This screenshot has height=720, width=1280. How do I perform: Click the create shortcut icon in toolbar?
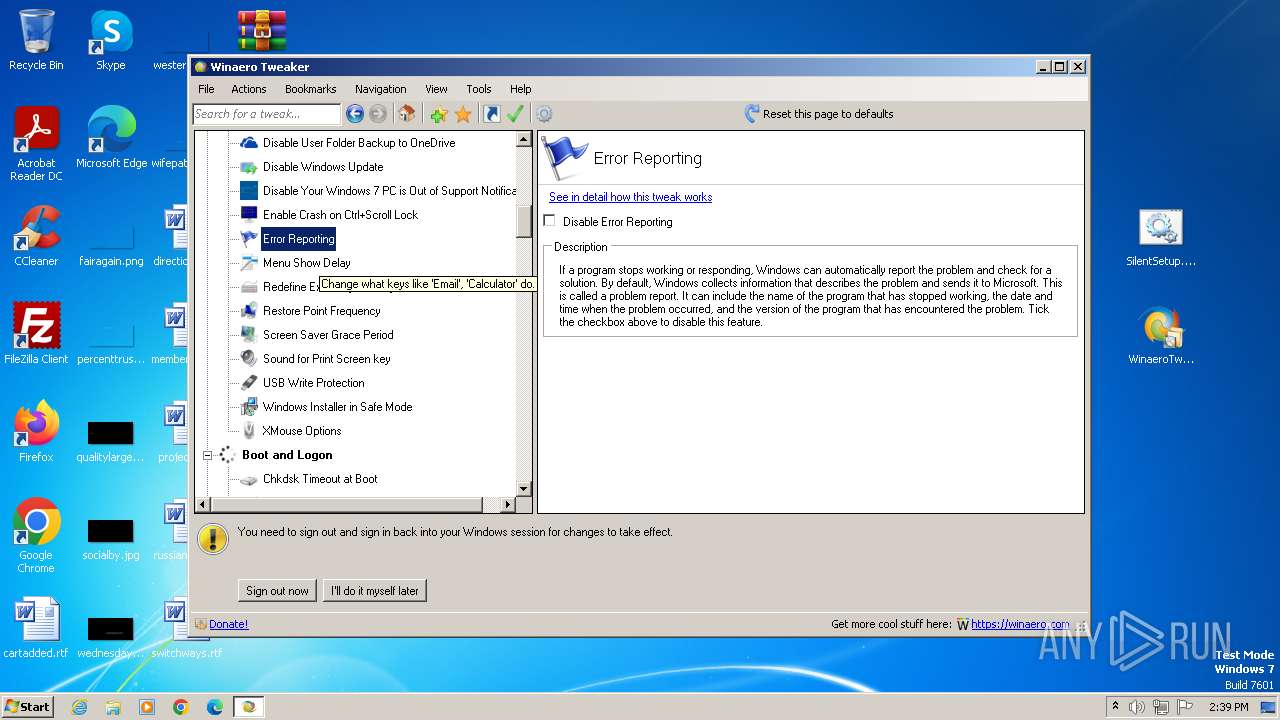[491, 114]
